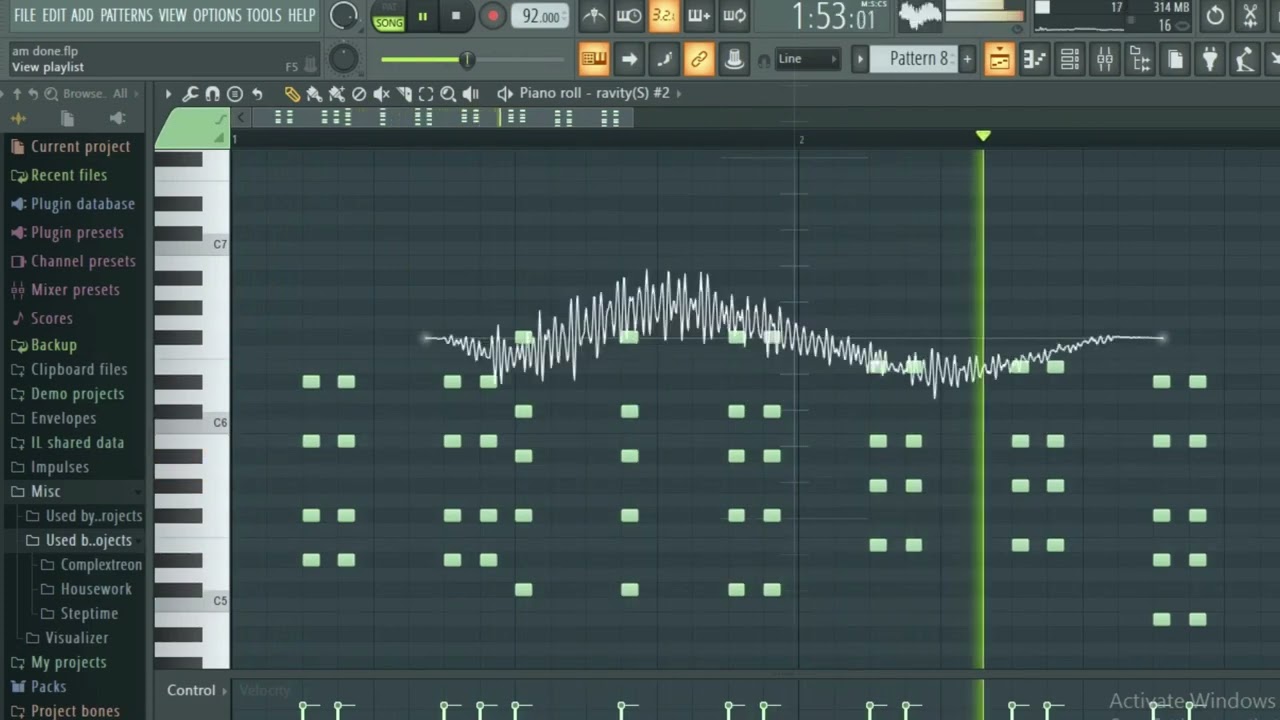The image size is (1280, 720).
Task: Expand arrow after ravity(S) #2 title
Action: [679, 93]
